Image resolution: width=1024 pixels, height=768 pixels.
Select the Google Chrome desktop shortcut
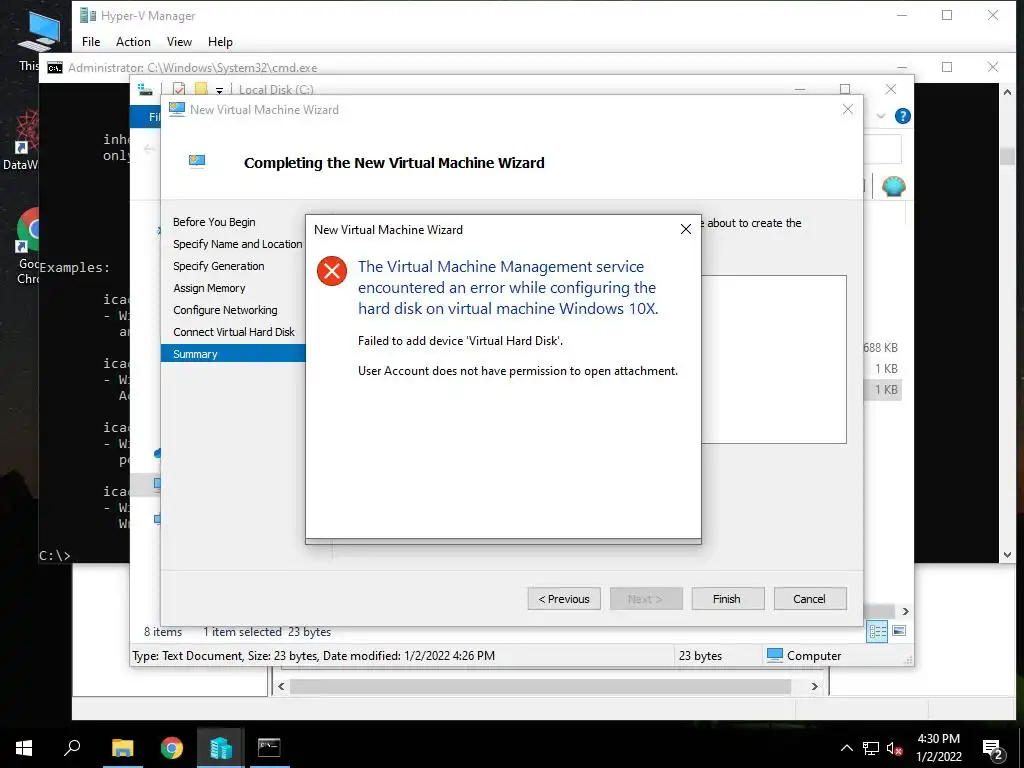point(29,246)
